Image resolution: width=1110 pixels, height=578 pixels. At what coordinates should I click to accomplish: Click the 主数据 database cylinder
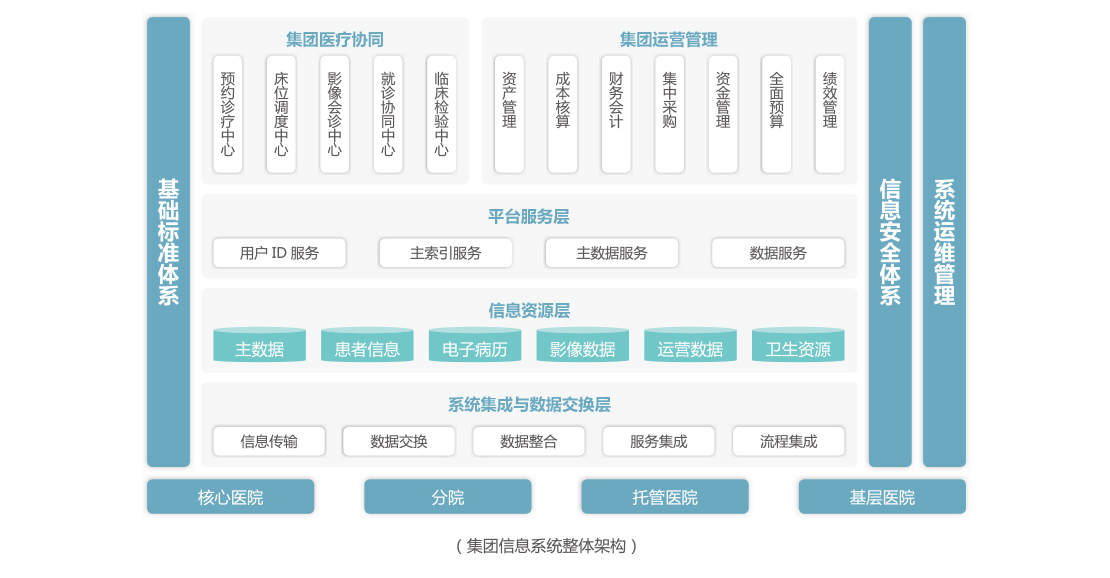click(x=259, y=345)
